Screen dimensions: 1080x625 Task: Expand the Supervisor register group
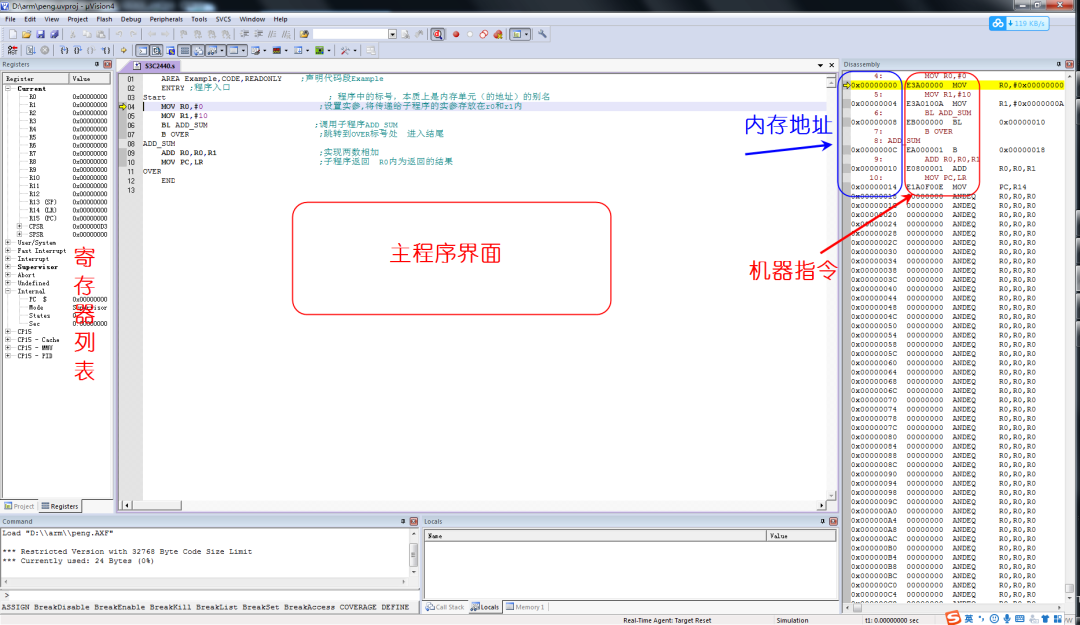[x=8, y=267]
